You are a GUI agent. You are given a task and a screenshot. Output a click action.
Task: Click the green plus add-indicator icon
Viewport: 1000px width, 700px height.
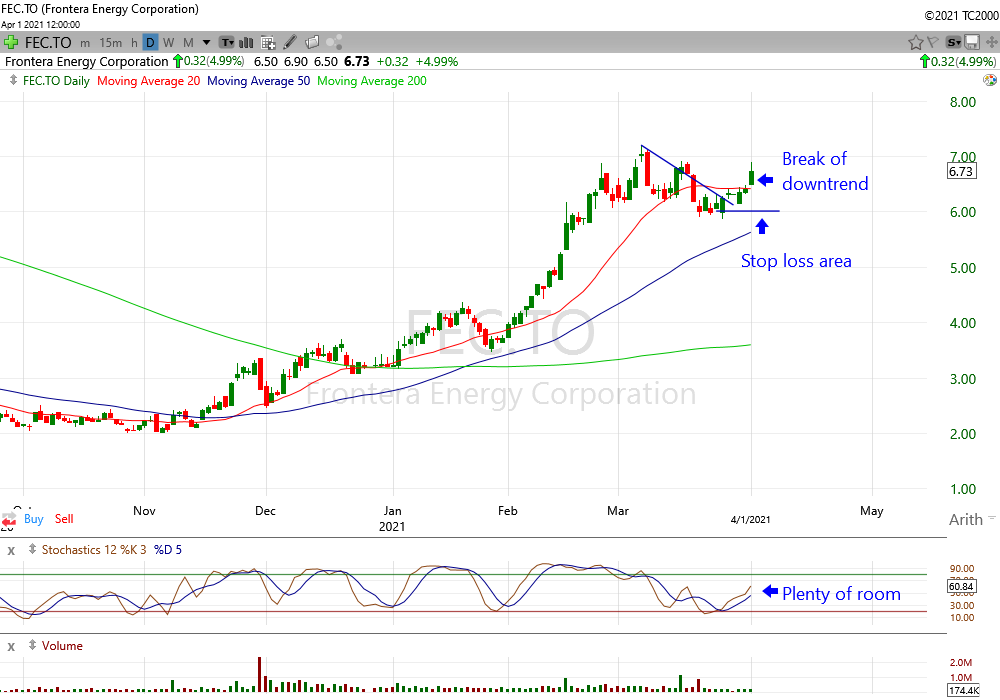point(11,43)
